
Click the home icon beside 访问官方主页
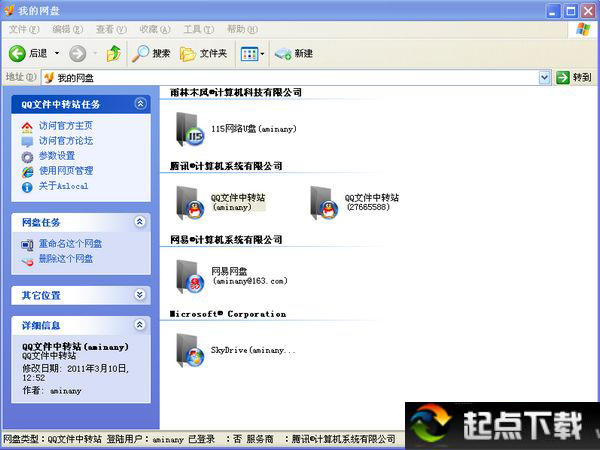pyautogui.click(x=27, y=127)
